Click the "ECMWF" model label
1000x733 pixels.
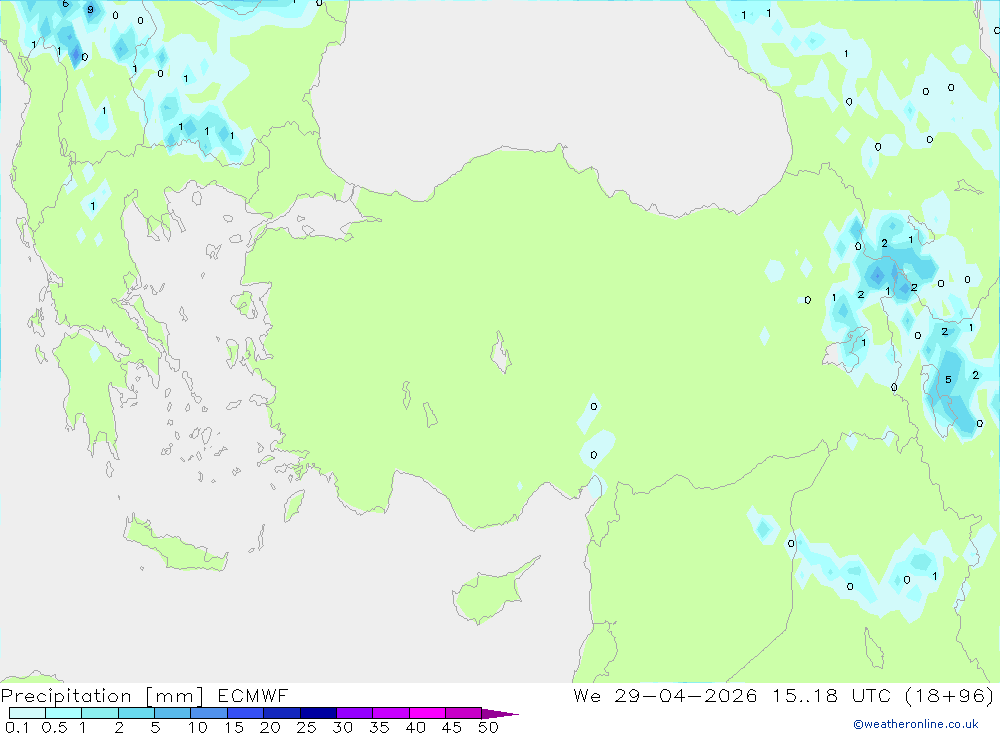click(253, 695)
